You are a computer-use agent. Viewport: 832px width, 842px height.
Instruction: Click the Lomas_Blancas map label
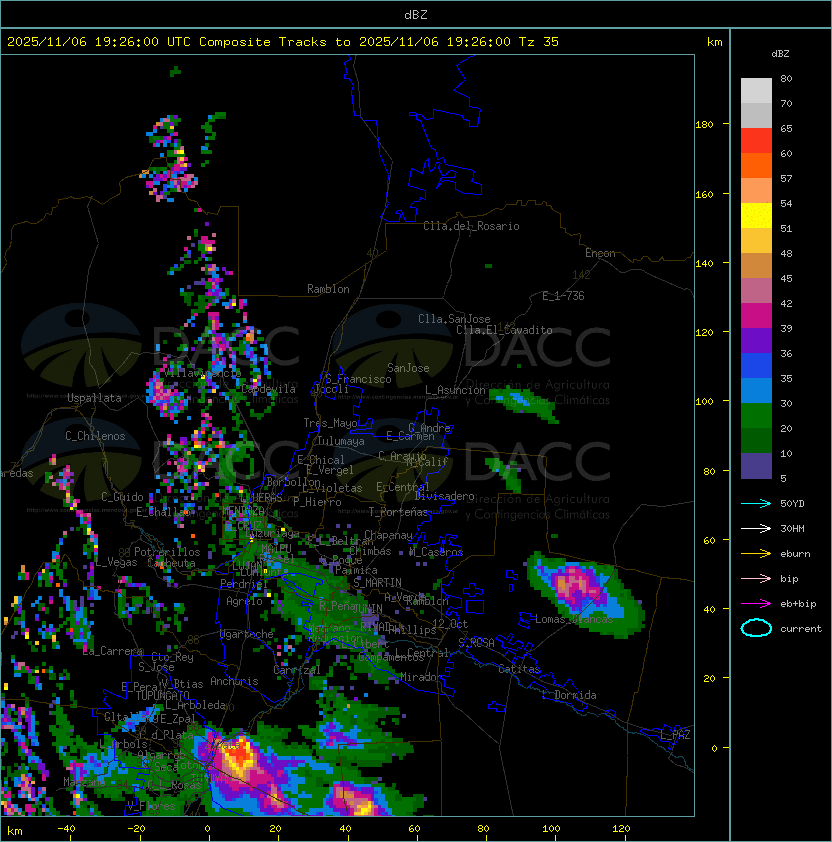[x=574, y=619]
